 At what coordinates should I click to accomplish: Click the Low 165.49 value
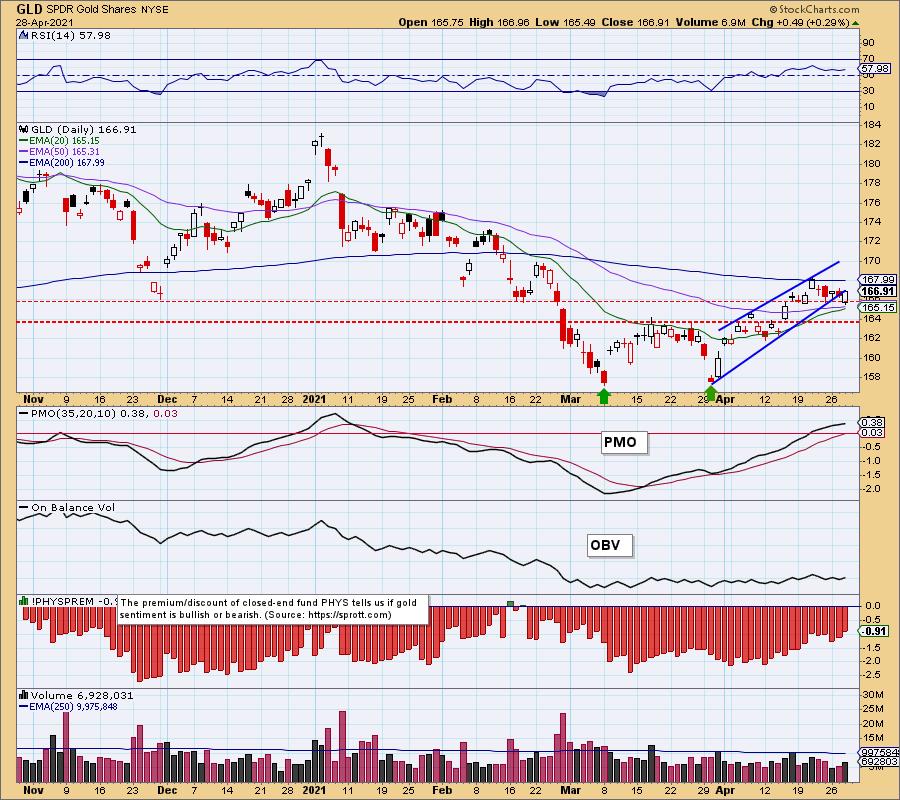[565, 22]
